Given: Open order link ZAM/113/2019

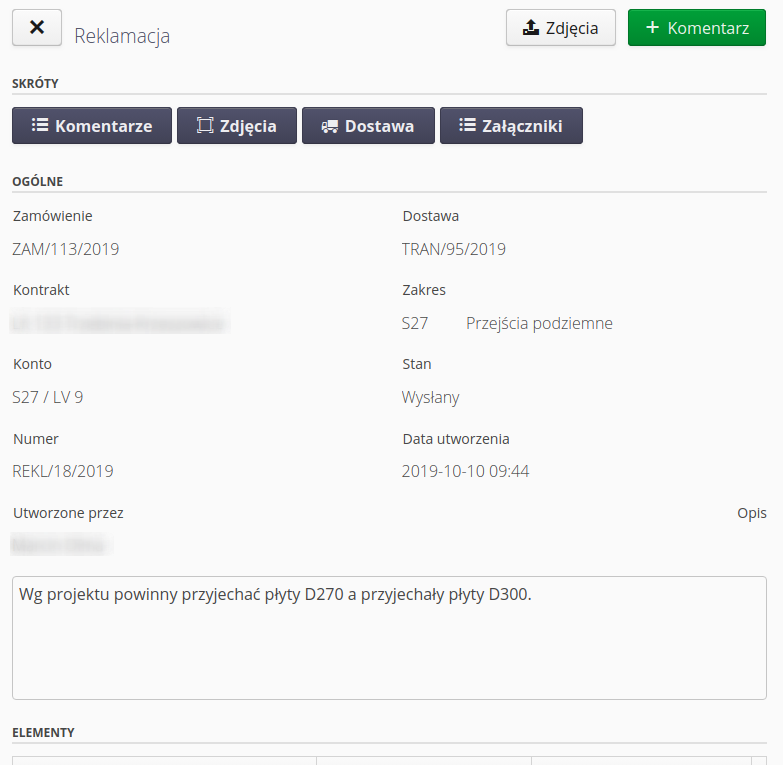Looking at the screenshot, I should pos(66,249).
